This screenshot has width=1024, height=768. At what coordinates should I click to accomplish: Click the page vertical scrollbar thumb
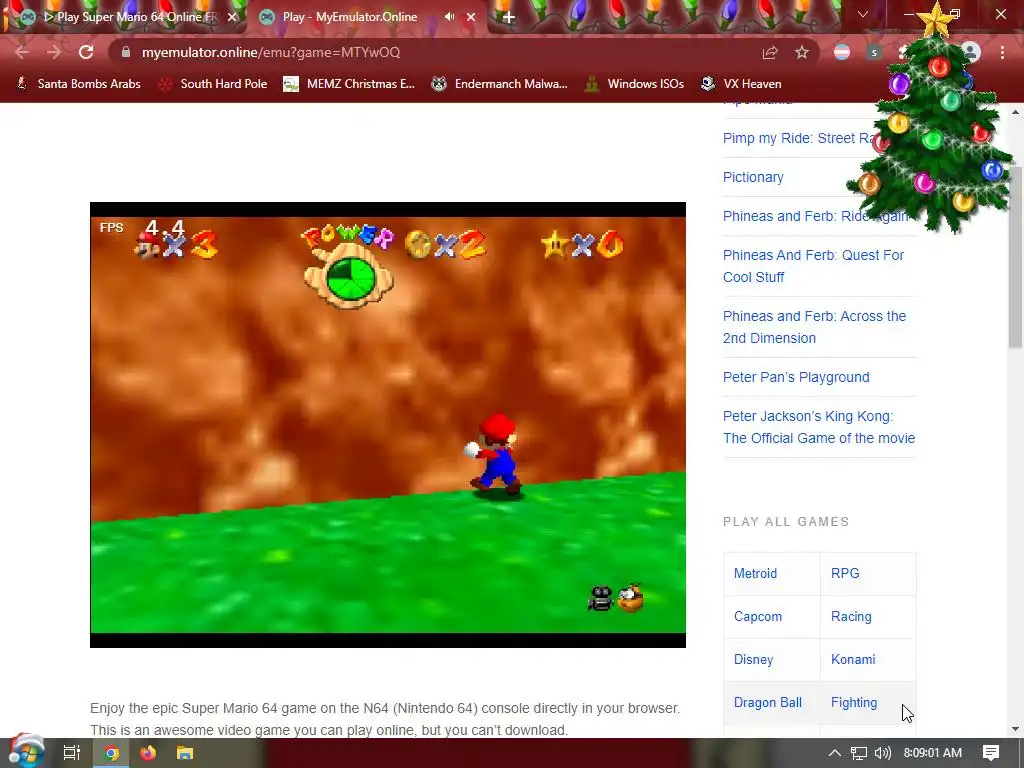(x=1016, y=258)
